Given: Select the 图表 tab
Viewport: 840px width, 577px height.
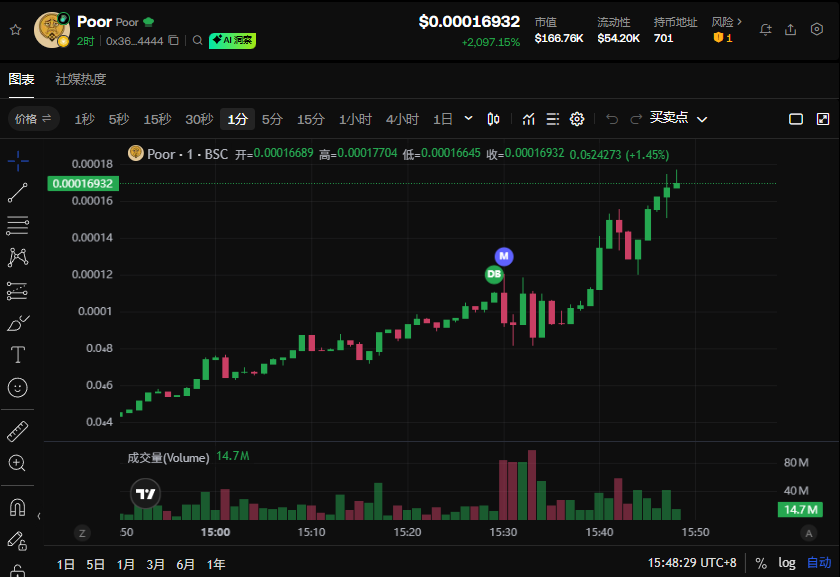Looking at the screenshot, I should [22, 79].
